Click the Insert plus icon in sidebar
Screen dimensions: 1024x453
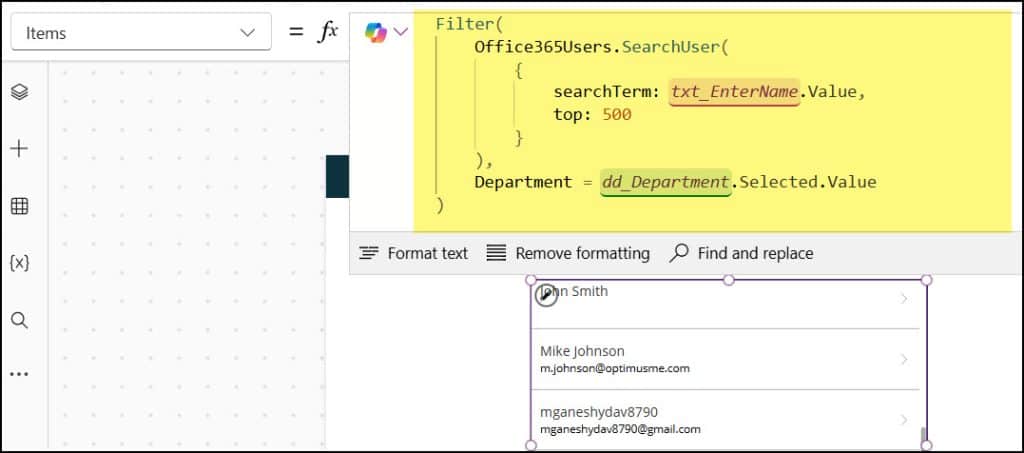pos(20,149)
